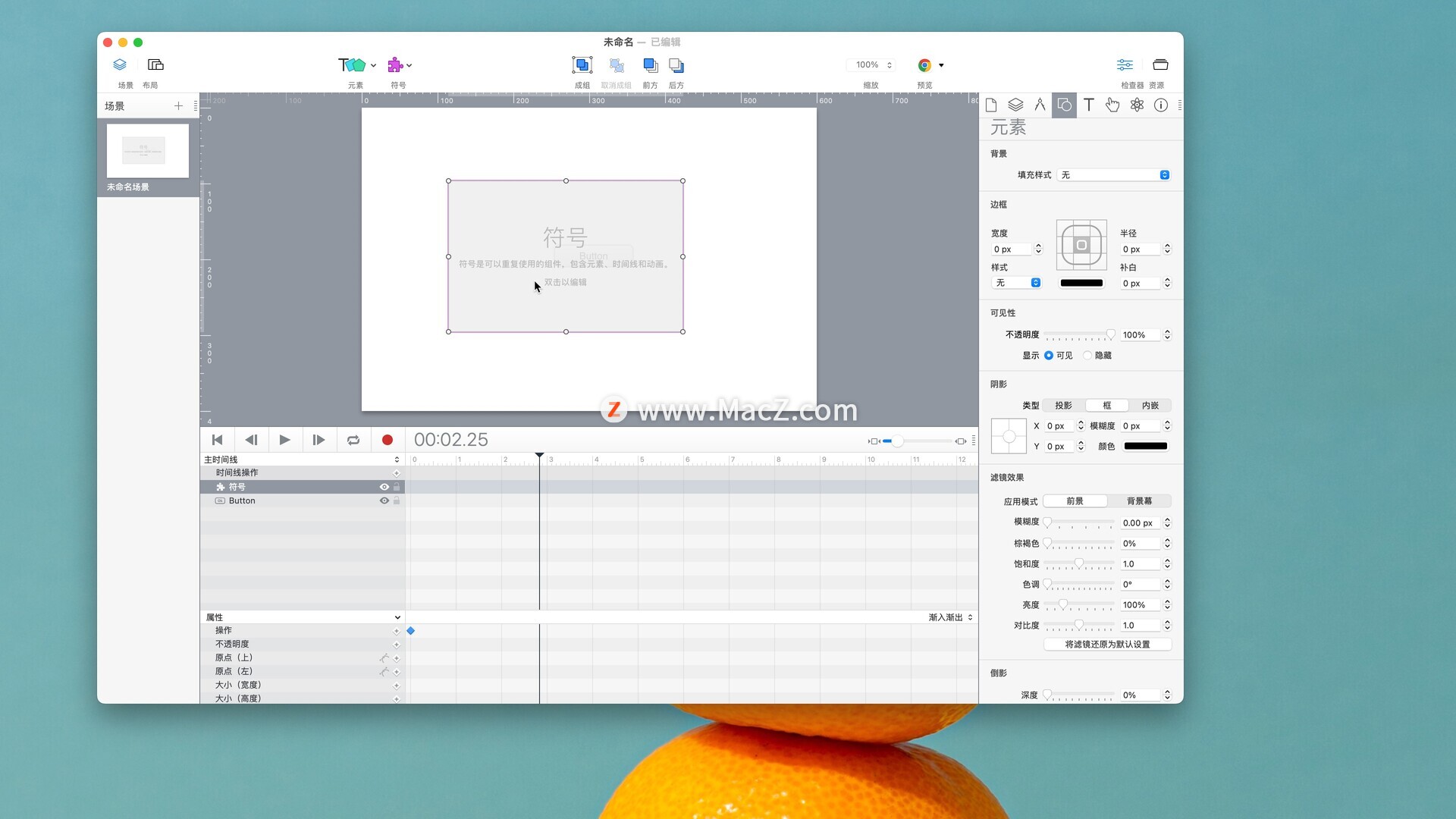
Task: Add a new scene with plus icon
Action: click(x=178, y=106)
